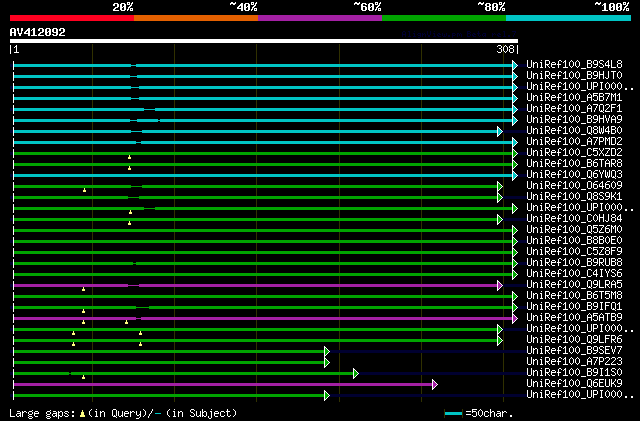Click the query name AV412092
The image size is (640, 421).
tap(38, 32)
